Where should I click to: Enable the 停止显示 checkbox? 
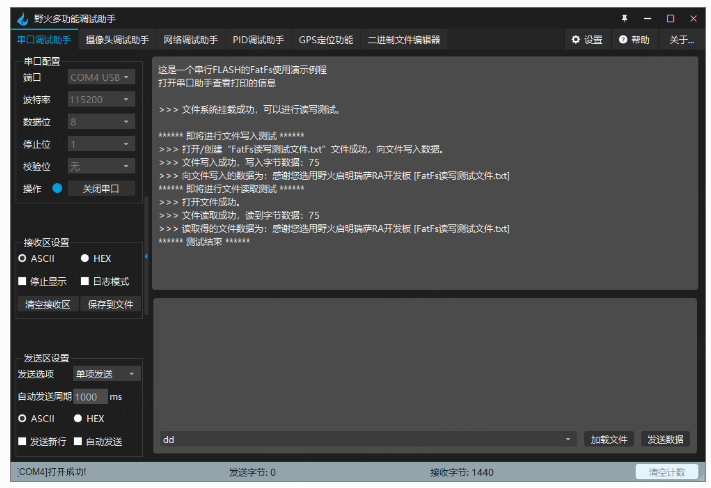pyautogui.click(x=22, y=281)
